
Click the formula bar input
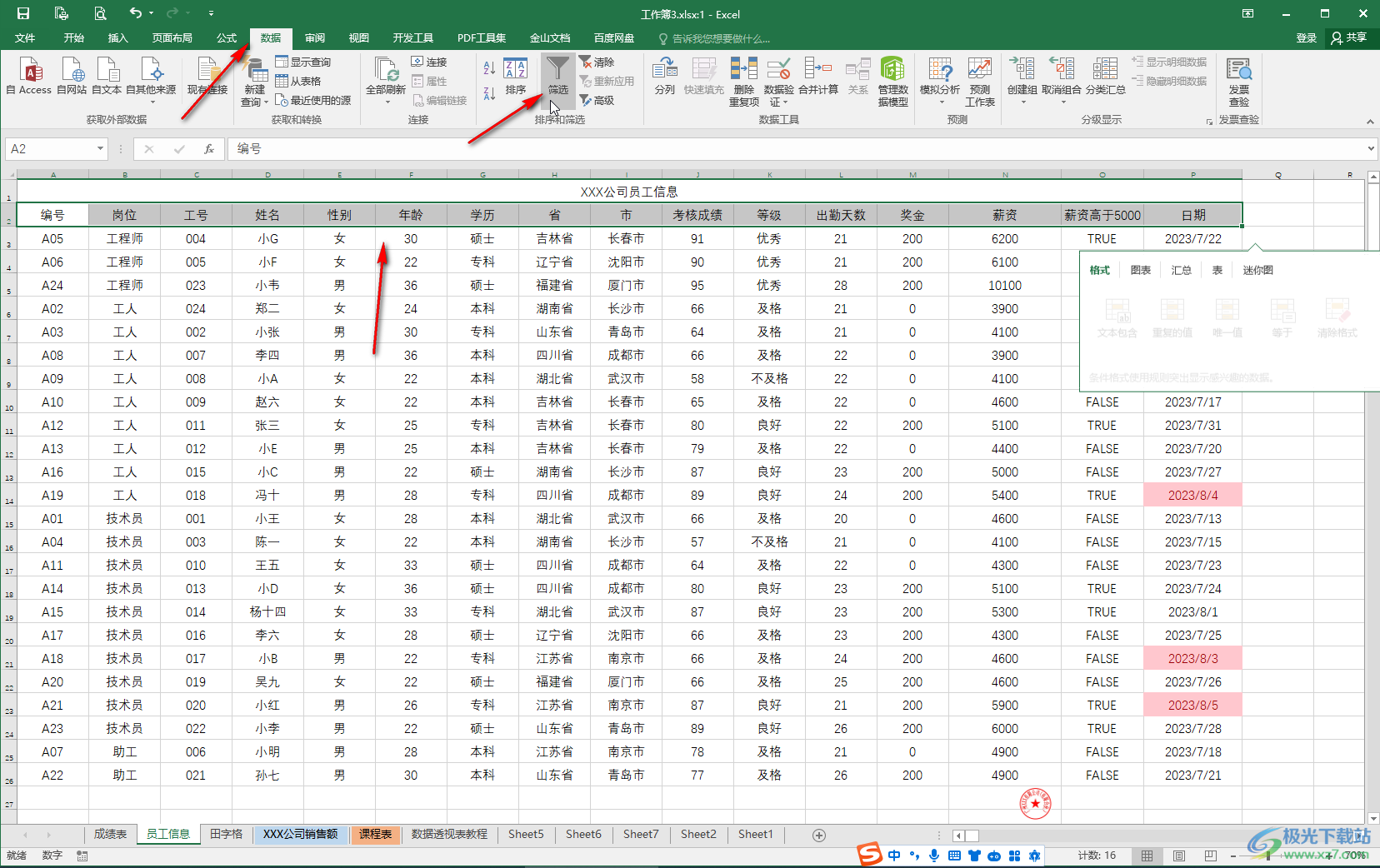796,148
